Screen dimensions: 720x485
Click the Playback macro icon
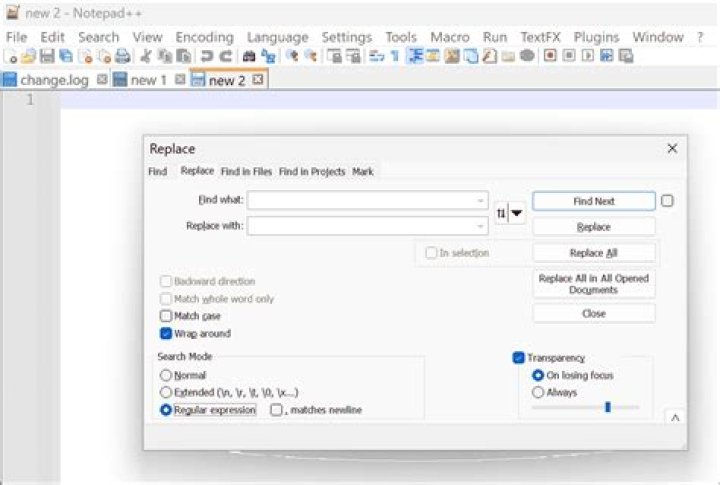[588, 56]
